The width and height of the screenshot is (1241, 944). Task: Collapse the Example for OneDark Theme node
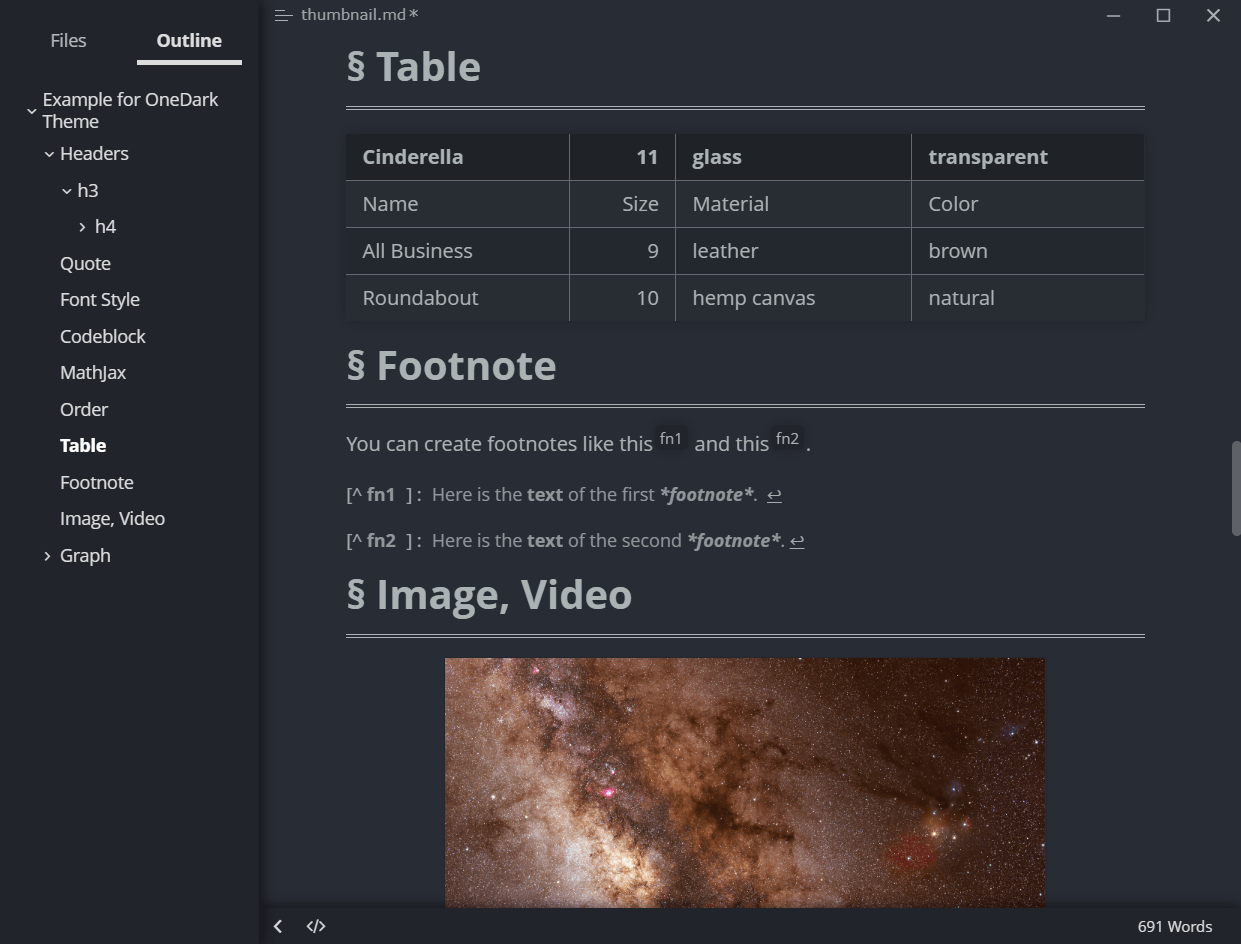pyautogui.click(x=32, y=111)
